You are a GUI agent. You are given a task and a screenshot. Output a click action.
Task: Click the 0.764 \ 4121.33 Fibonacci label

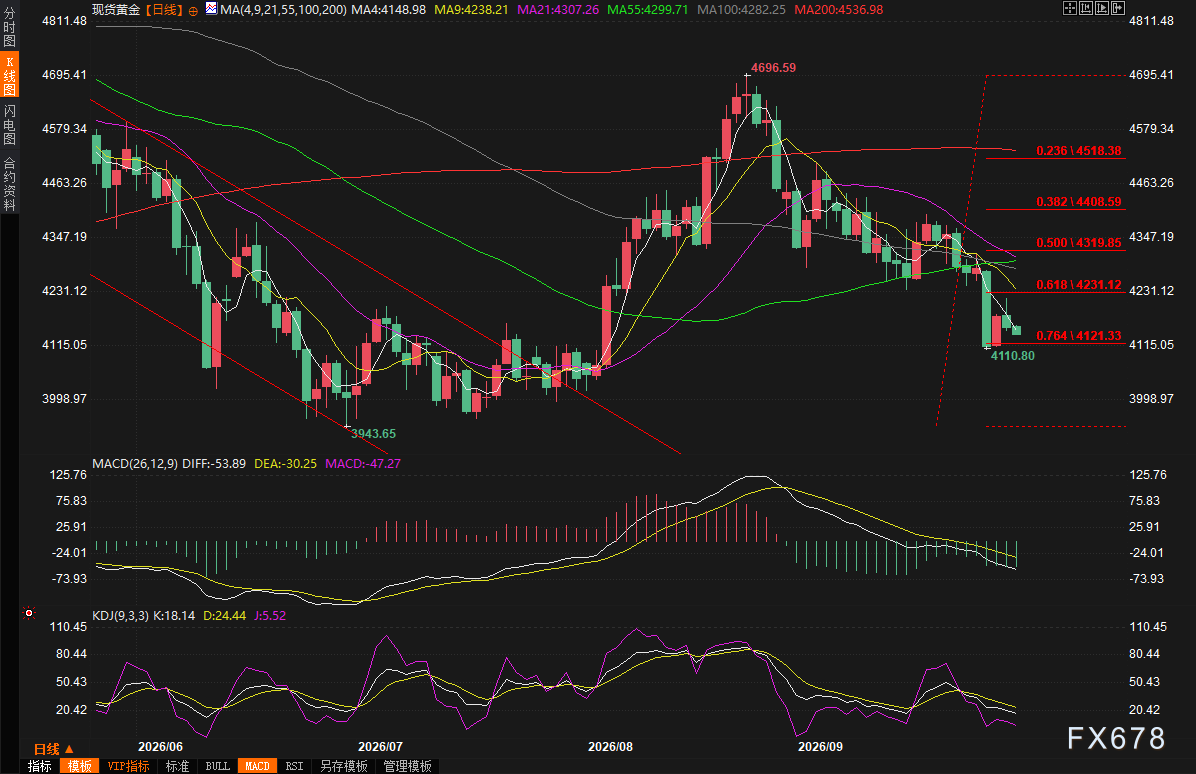(x=1079, y=336)
